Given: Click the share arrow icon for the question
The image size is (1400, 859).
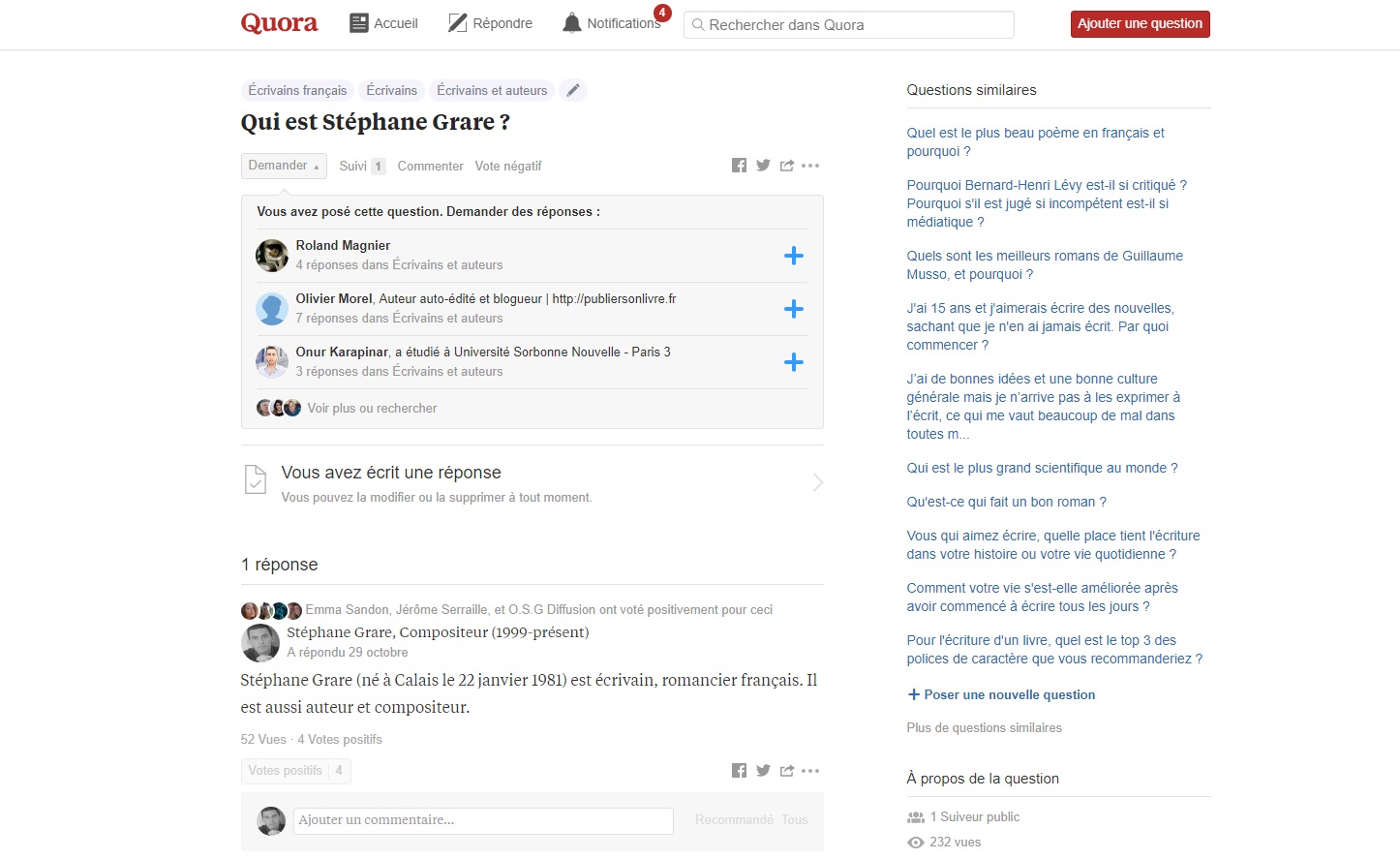Looking at the screenshot, I should click(787, 166).
